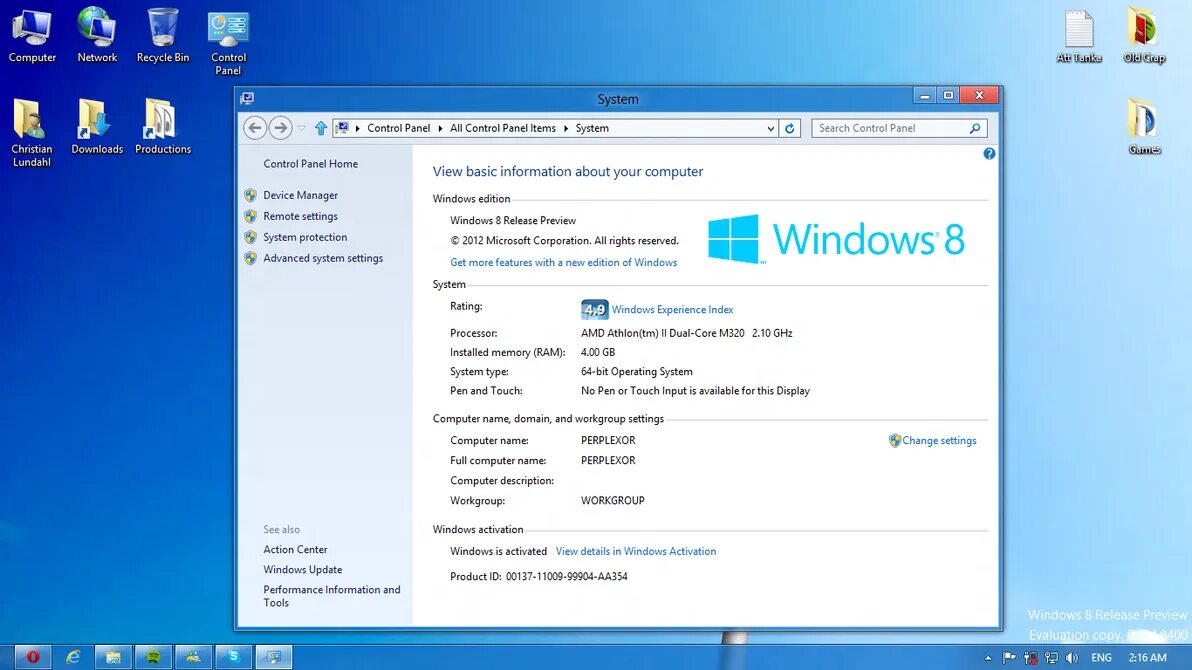This screenshot has width=1192, height=670.
Task: Open the pictures app taskbar icon
Action: point(194,657)
